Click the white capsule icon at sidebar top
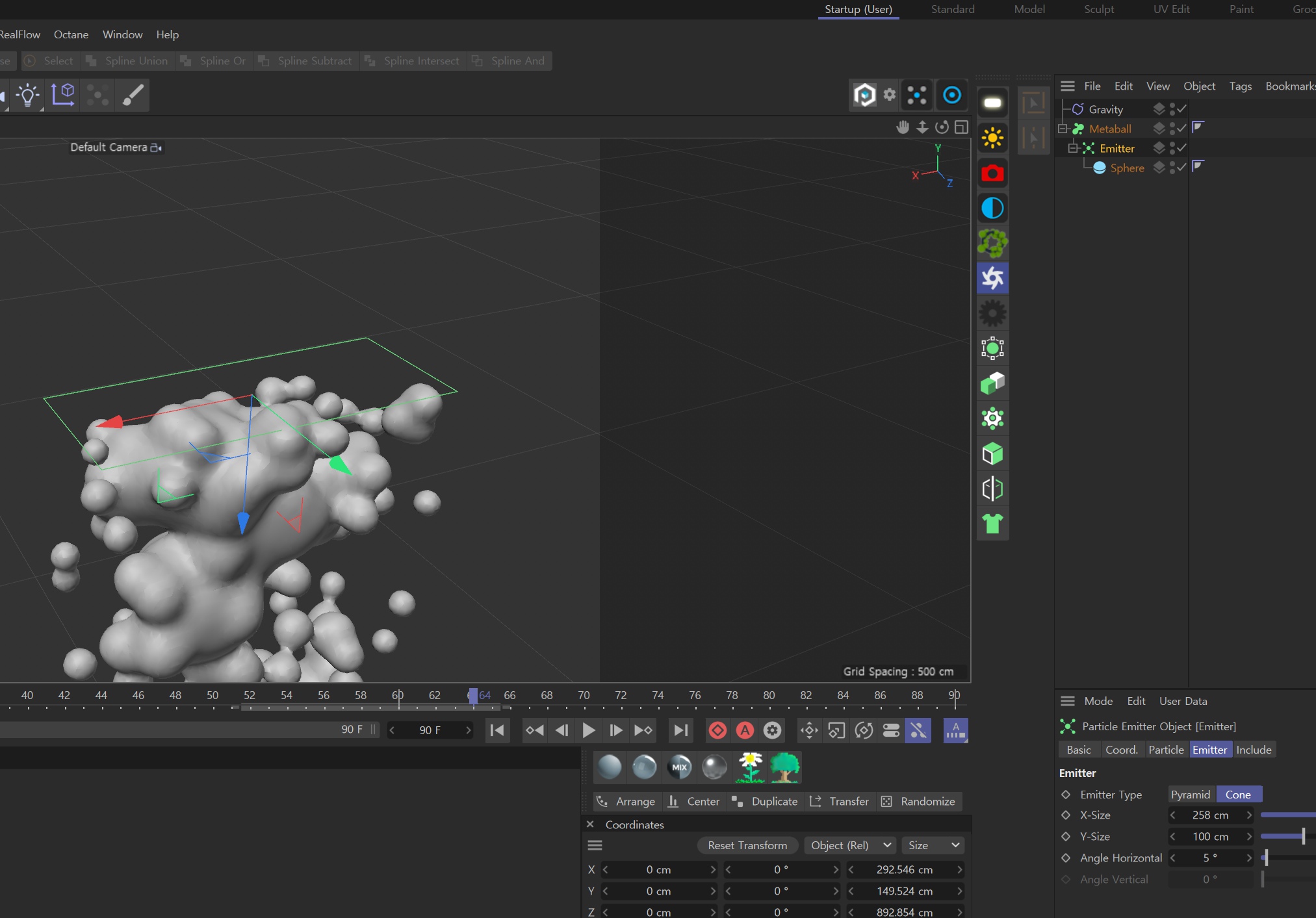The image size is (1316, 918). click(992, 103)
